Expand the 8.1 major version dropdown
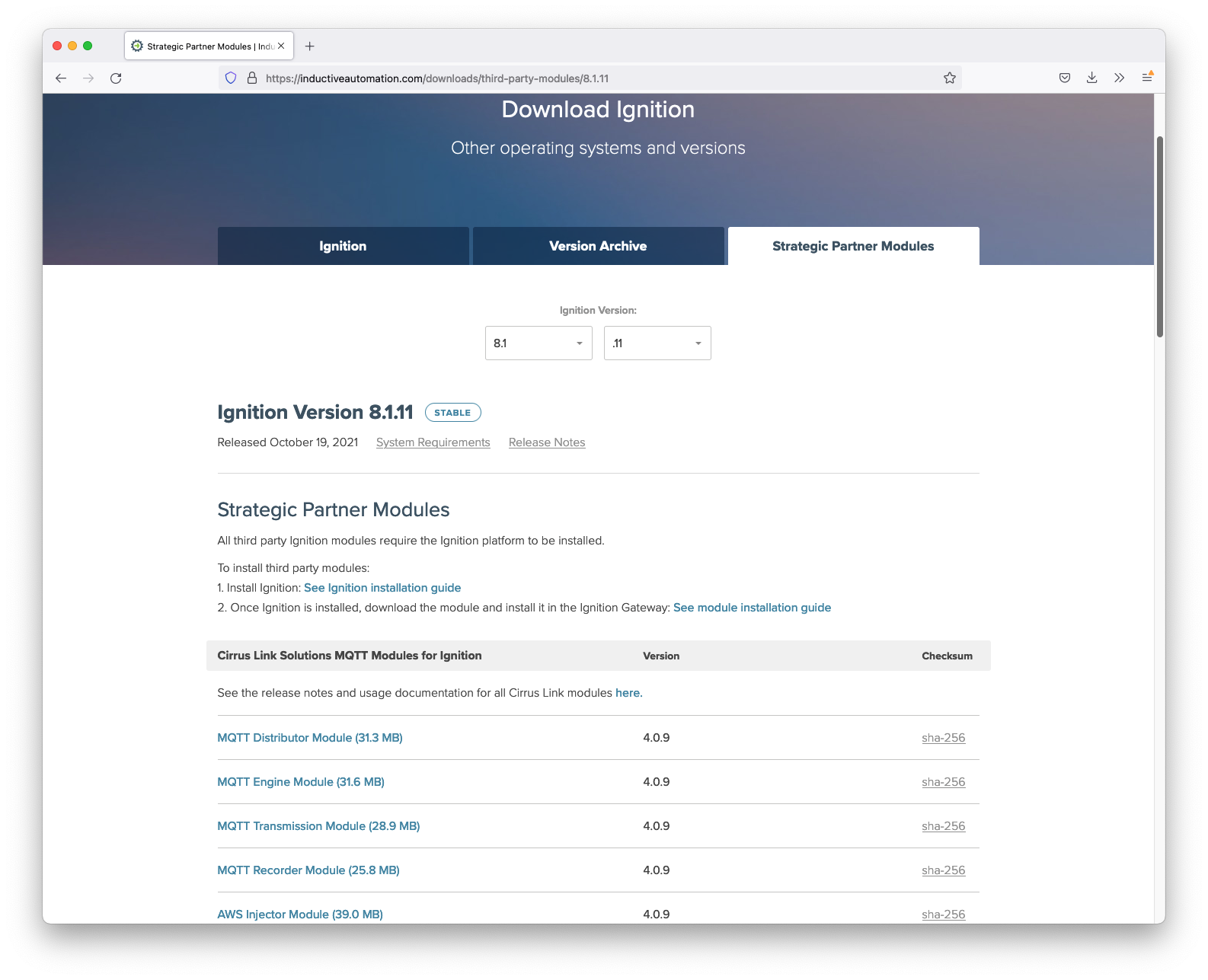Screen dimensions: 1208x980 pos(538,343)
